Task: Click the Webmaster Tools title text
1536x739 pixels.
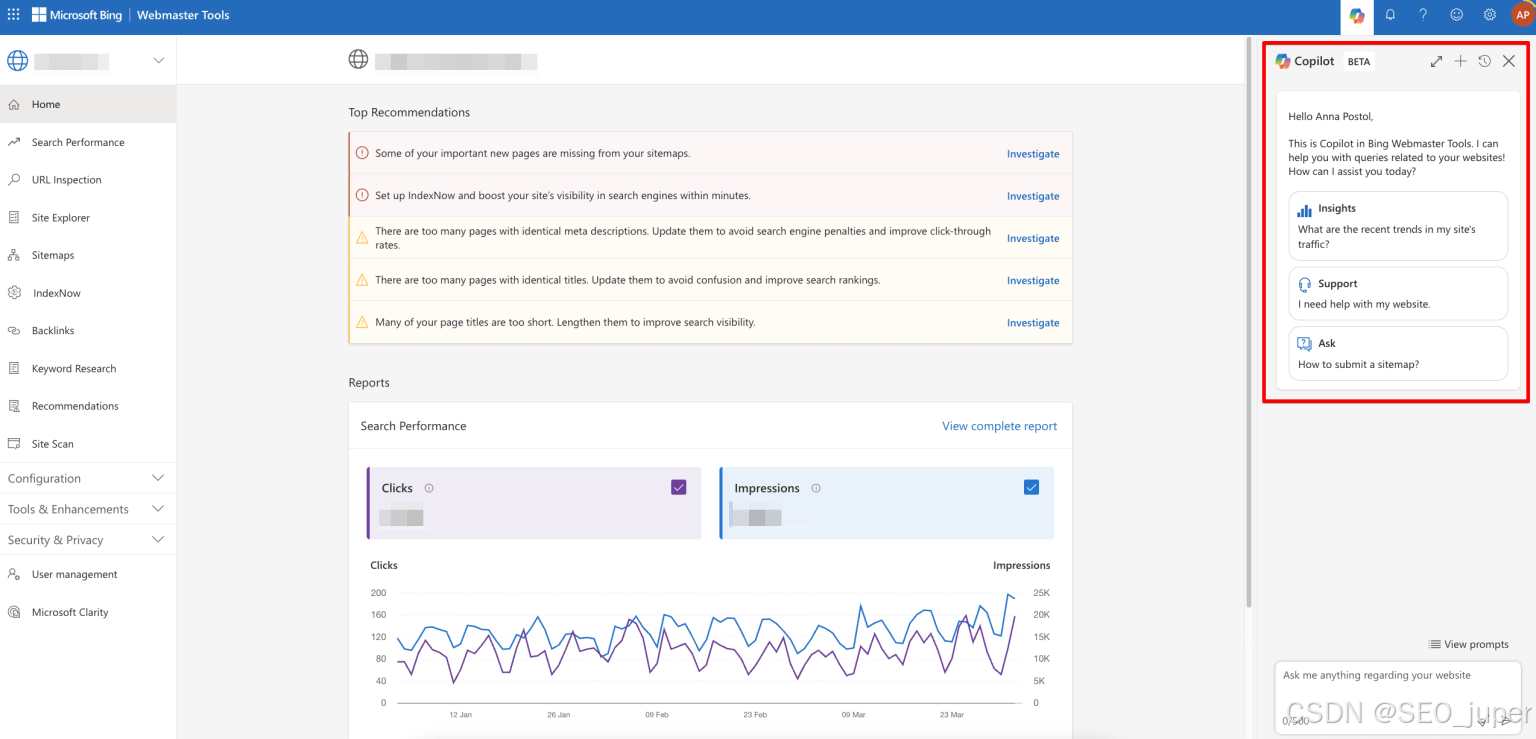Action: (183, 15)
